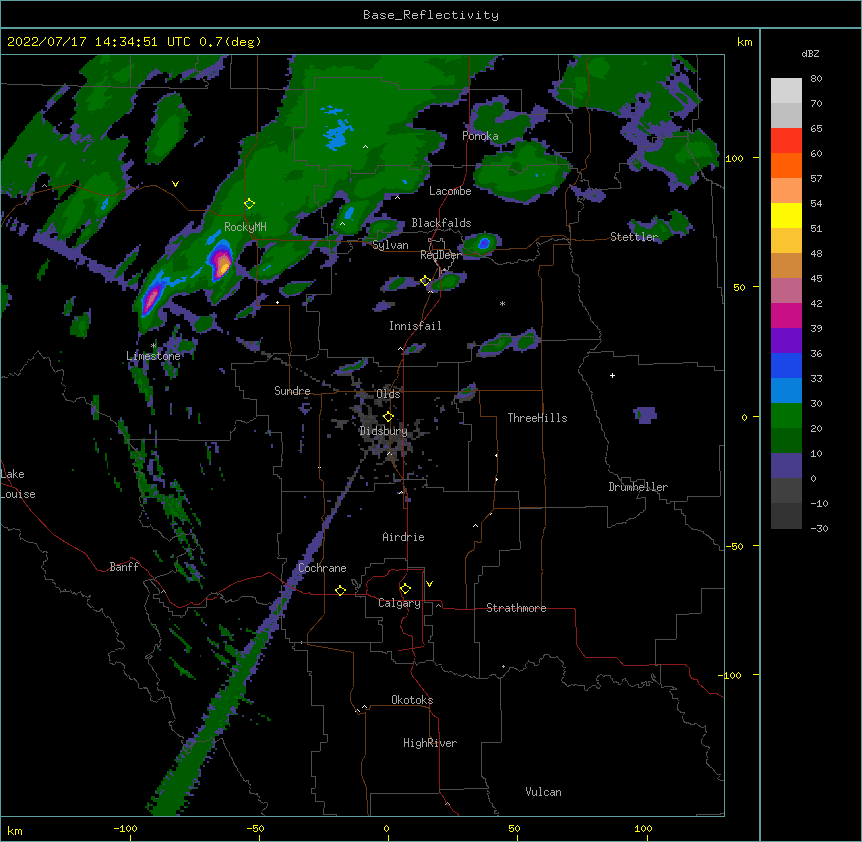Click the RockyMH label
This screenshot has width=862, height=842.
coord(245,227)
